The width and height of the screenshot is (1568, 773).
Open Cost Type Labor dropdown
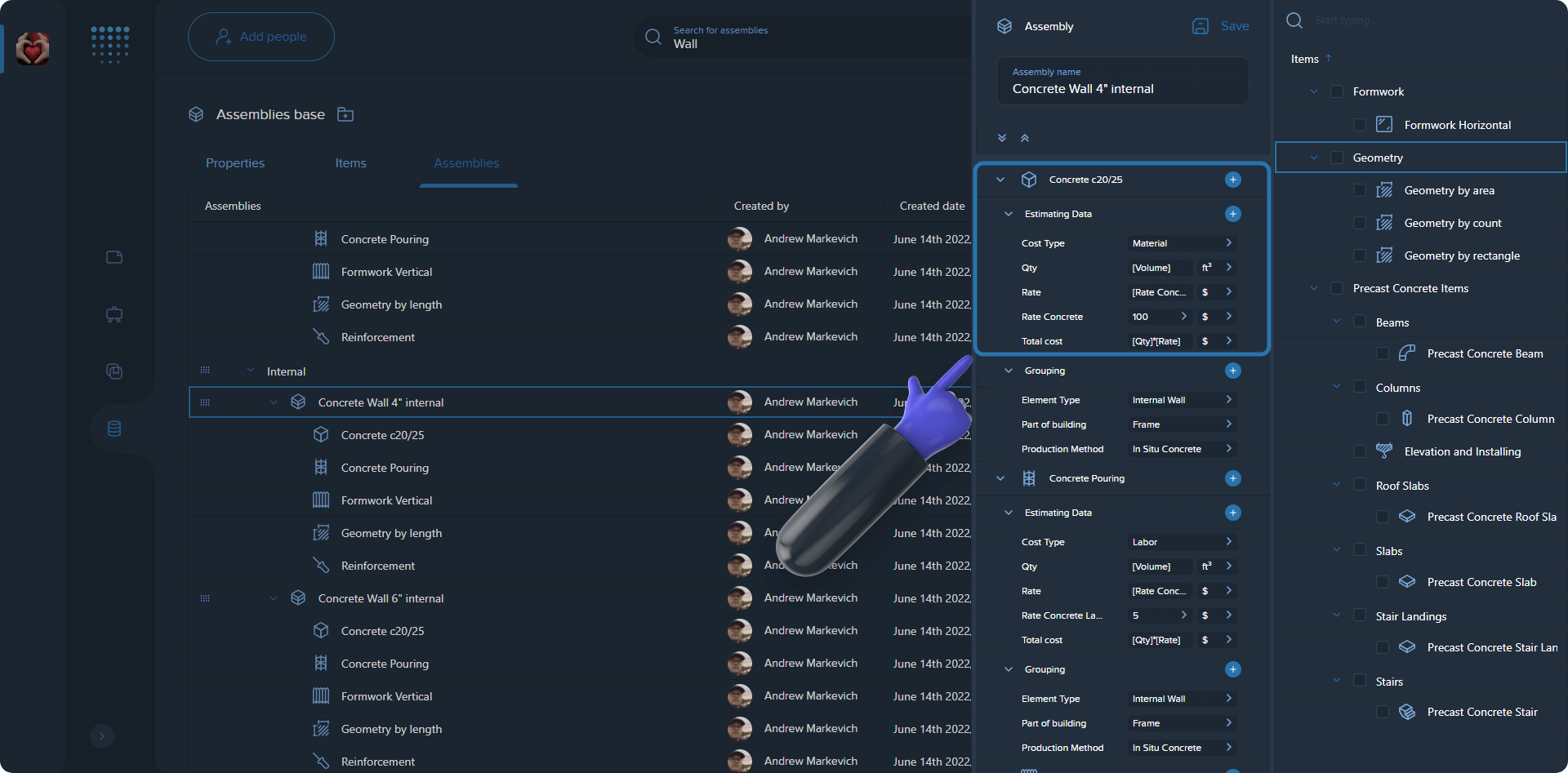tap(1181, 542)
